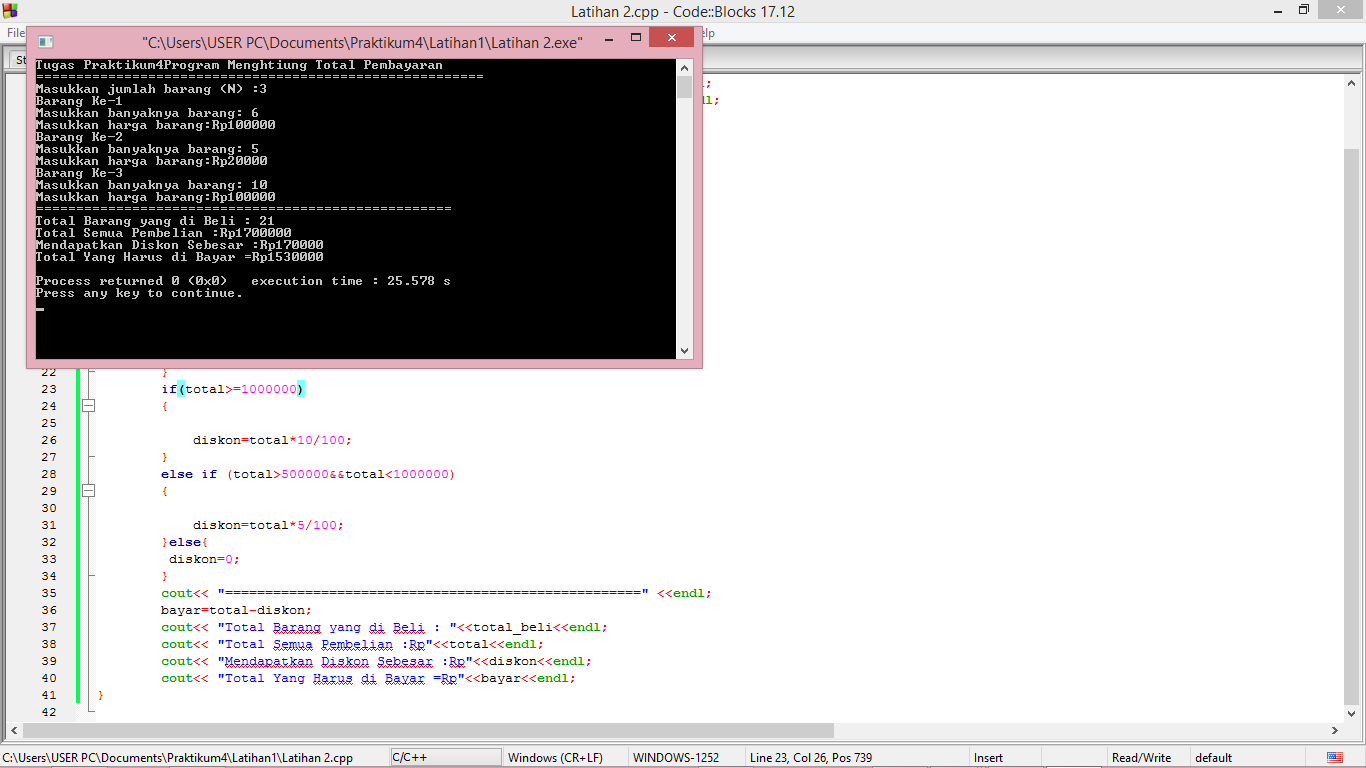Close the Latihan 2.exe console window
This screenshot has height=768, width=1366.
coord(671,38)
